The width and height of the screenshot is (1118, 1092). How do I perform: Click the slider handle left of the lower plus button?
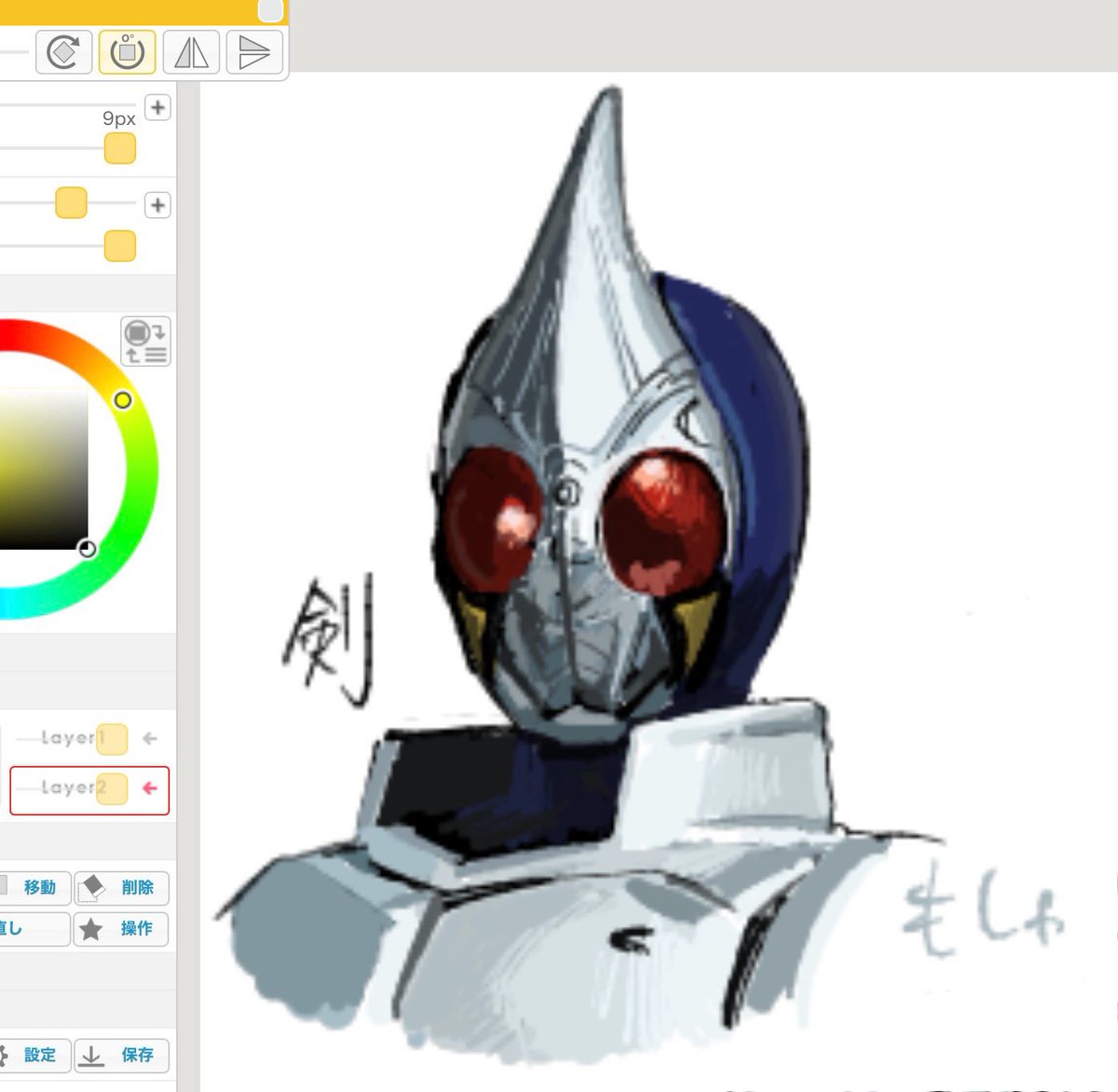click(71, 203)
